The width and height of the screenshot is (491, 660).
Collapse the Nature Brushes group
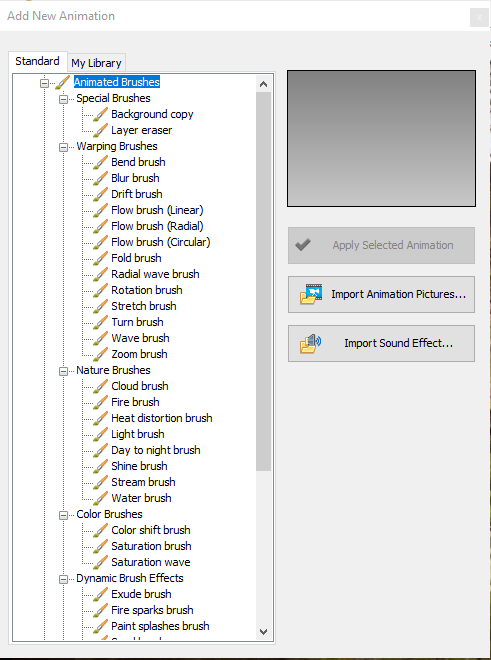click(x=63, y=371)
